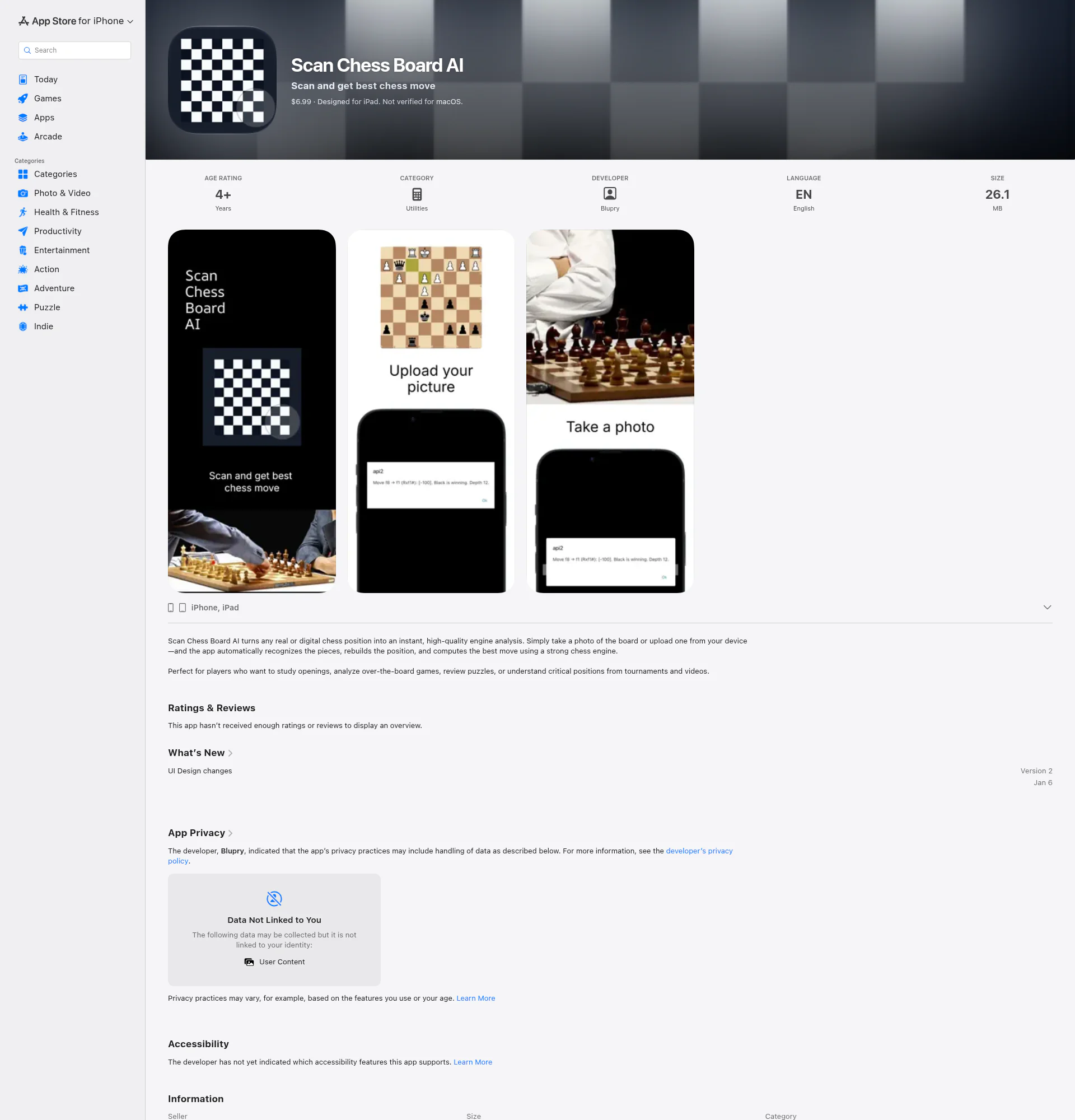This screenshot has width=1075, height=1120.
Task: Click the Indie category icon
Action: [x=23, y=326]
